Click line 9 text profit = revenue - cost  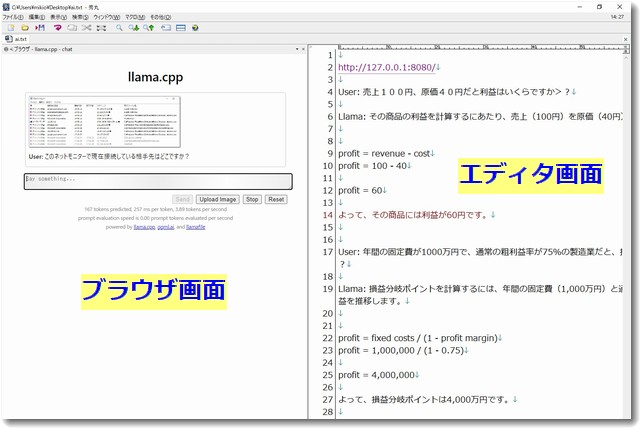click(384, 153)
